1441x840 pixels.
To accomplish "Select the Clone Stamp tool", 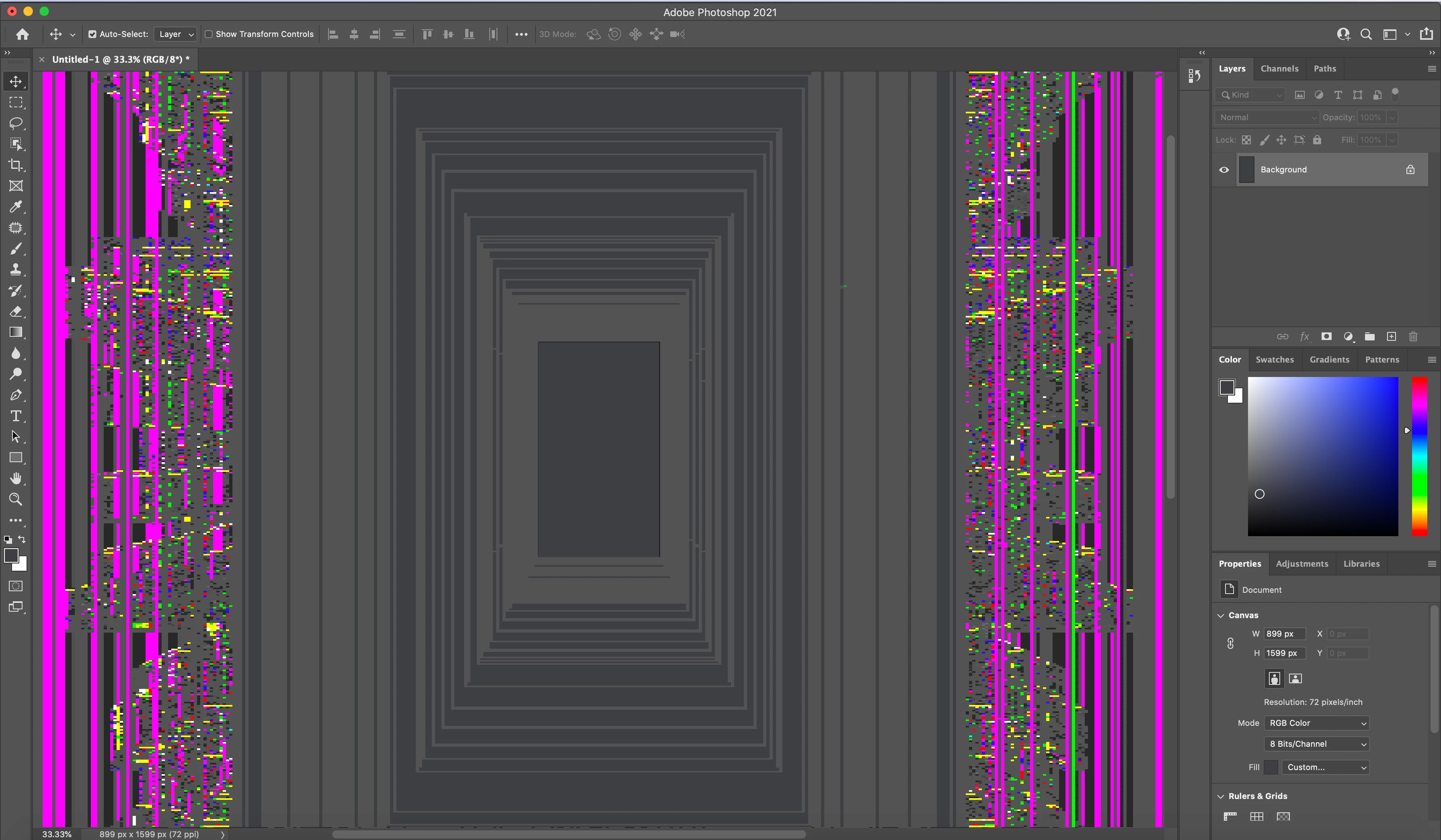I will (15, 270).
